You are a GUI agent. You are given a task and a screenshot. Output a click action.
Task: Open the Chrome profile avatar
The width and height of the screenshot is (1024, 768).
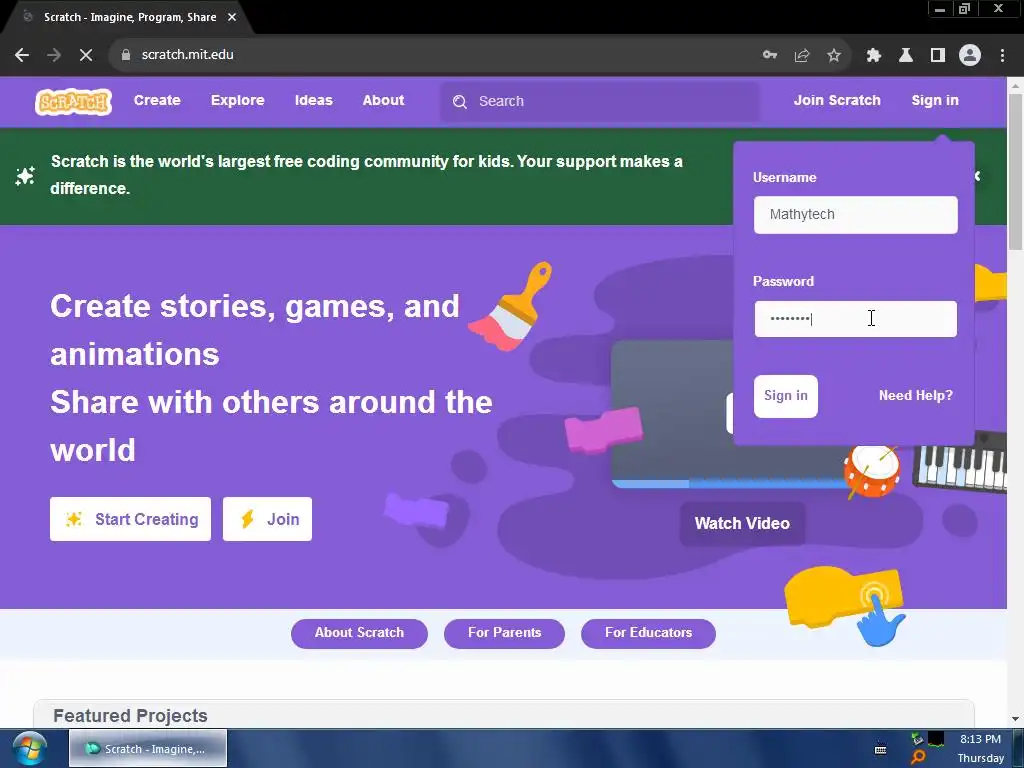click(x=970, y=55)
